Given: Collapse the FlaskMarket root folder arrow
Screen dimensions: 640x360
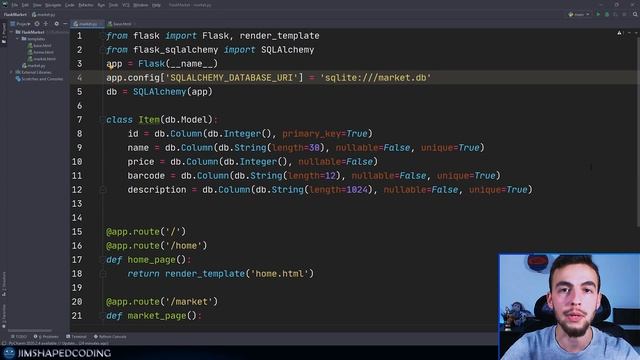Looking at the screenshot, I should coord(11,32).
